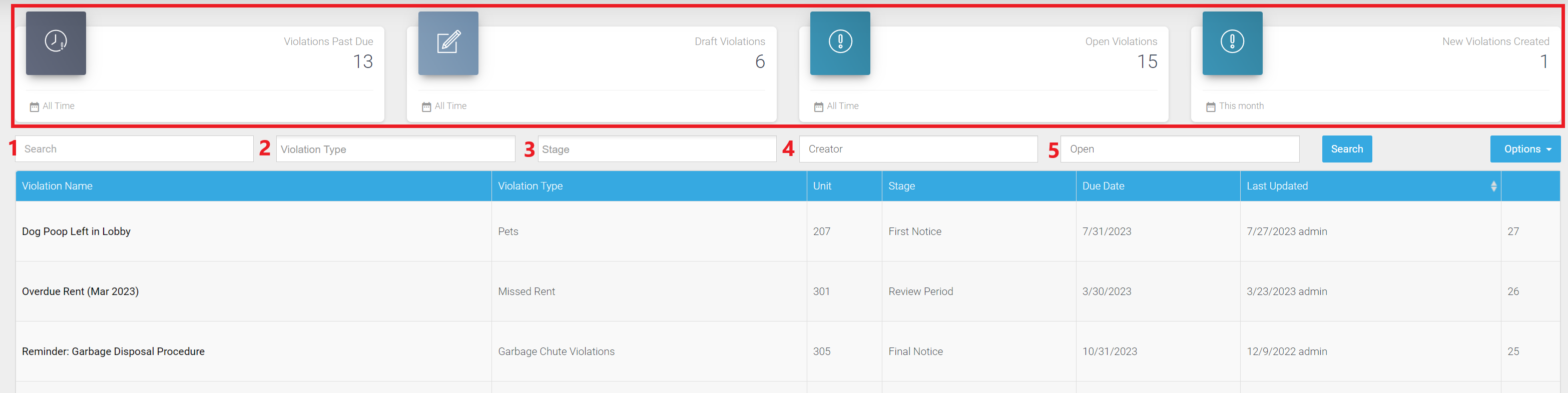Click calendar icon under Violations Past Due

coord(34,107)
